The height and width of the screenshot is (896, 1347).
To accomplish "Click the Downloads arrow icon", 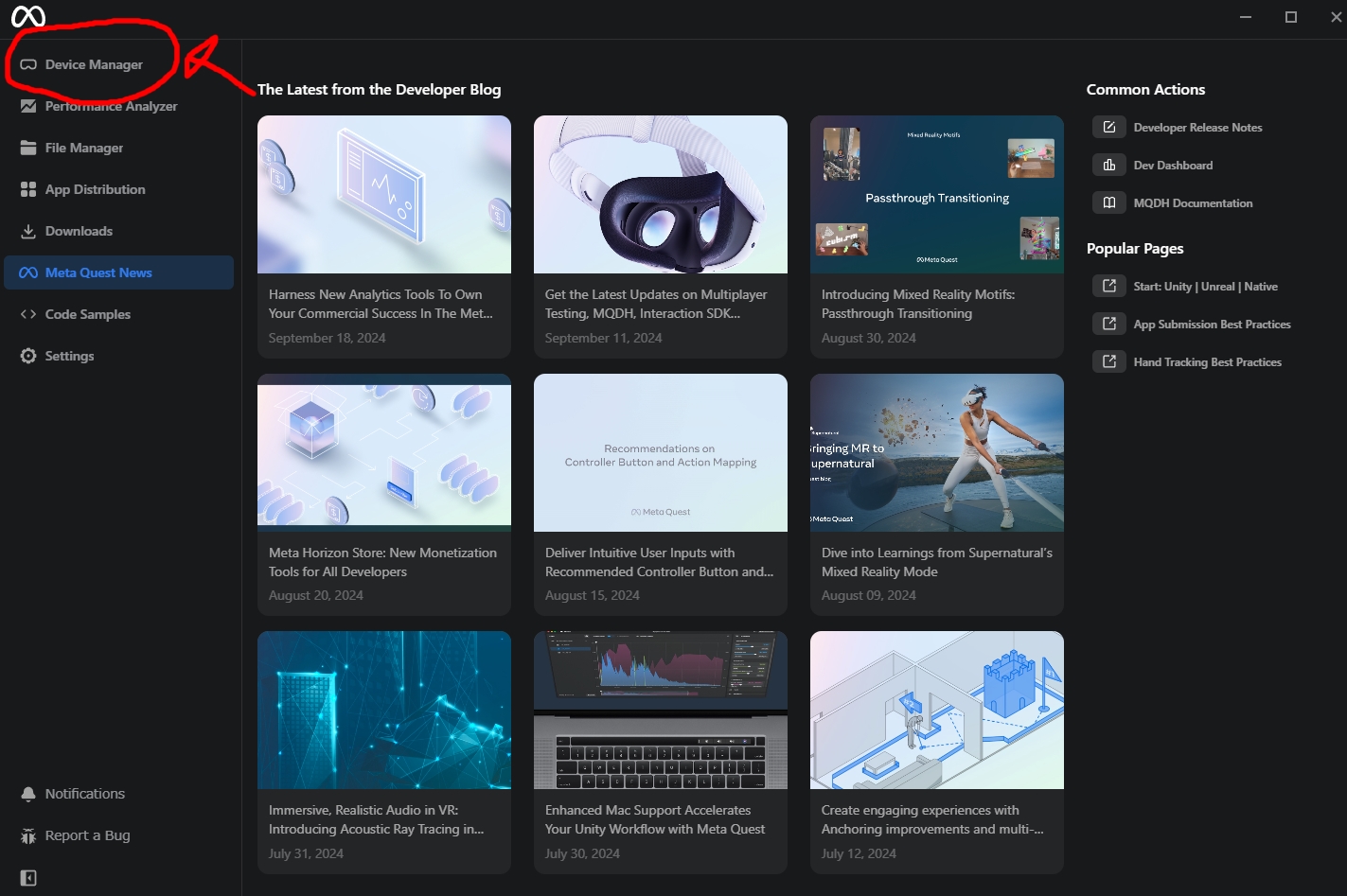I will (28, 231).
